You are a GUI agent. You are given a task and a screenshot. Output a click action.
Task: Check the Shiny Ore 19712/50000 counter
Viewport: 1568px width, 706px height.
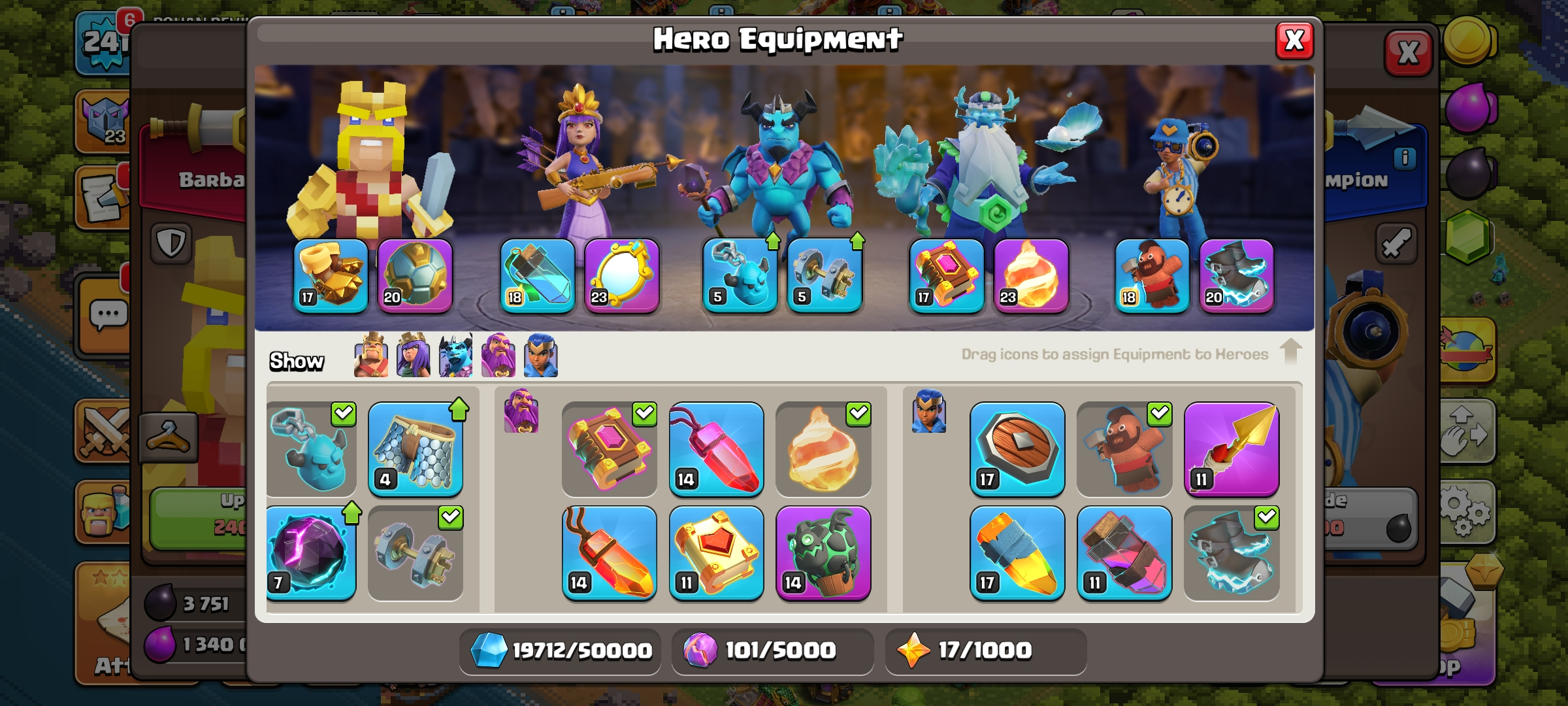coord(561,650)
